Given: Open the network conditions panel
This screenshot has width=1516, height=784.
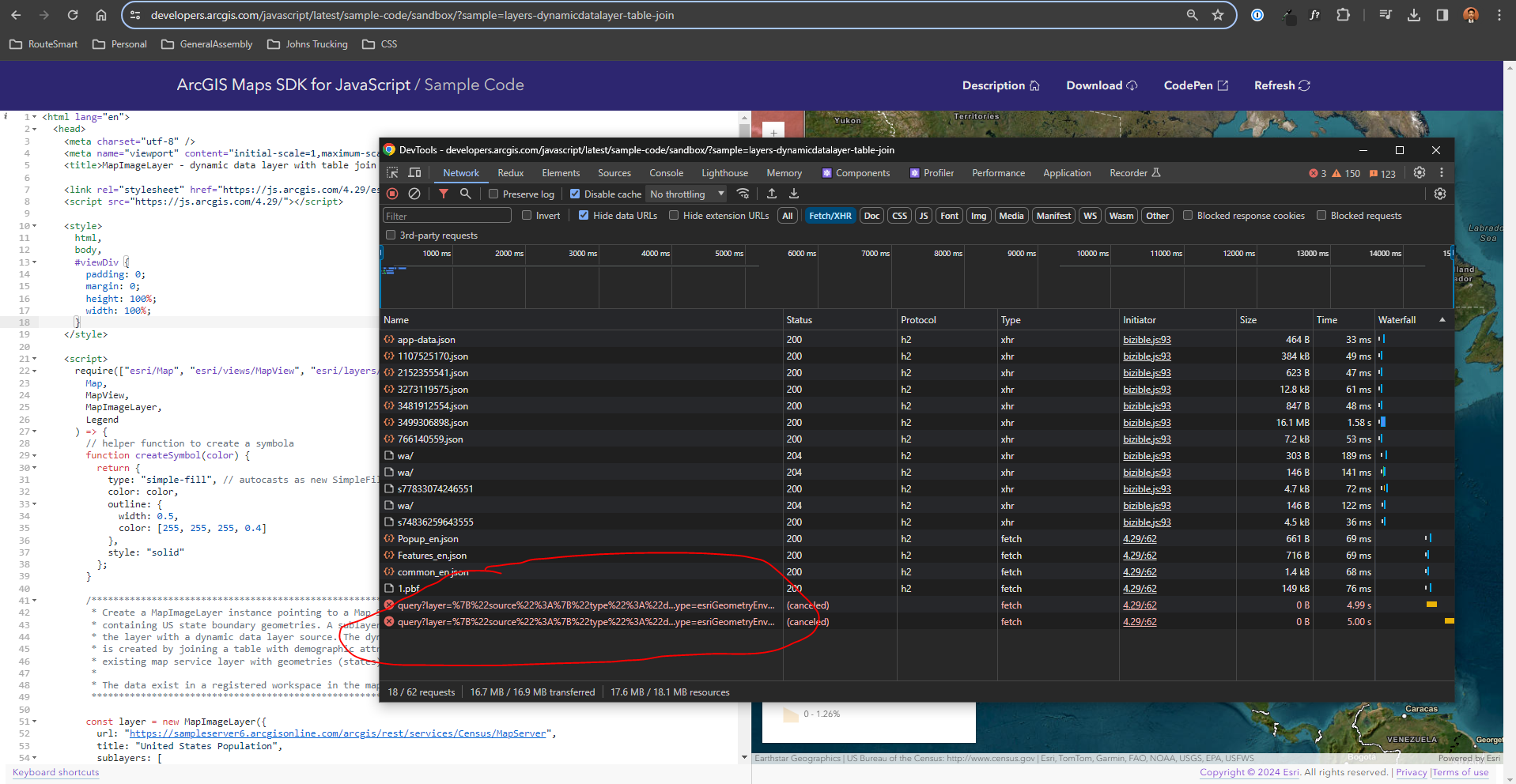Looking at the screenshot, I should click(743, 194).
